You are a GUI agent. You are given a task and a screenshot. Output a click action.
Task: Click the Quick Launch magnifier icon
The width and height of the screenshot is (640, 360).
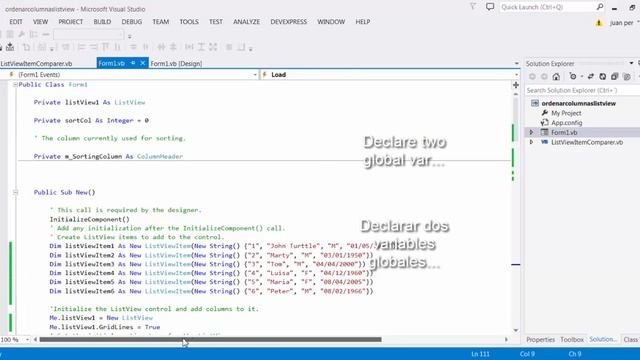(600, 7)
